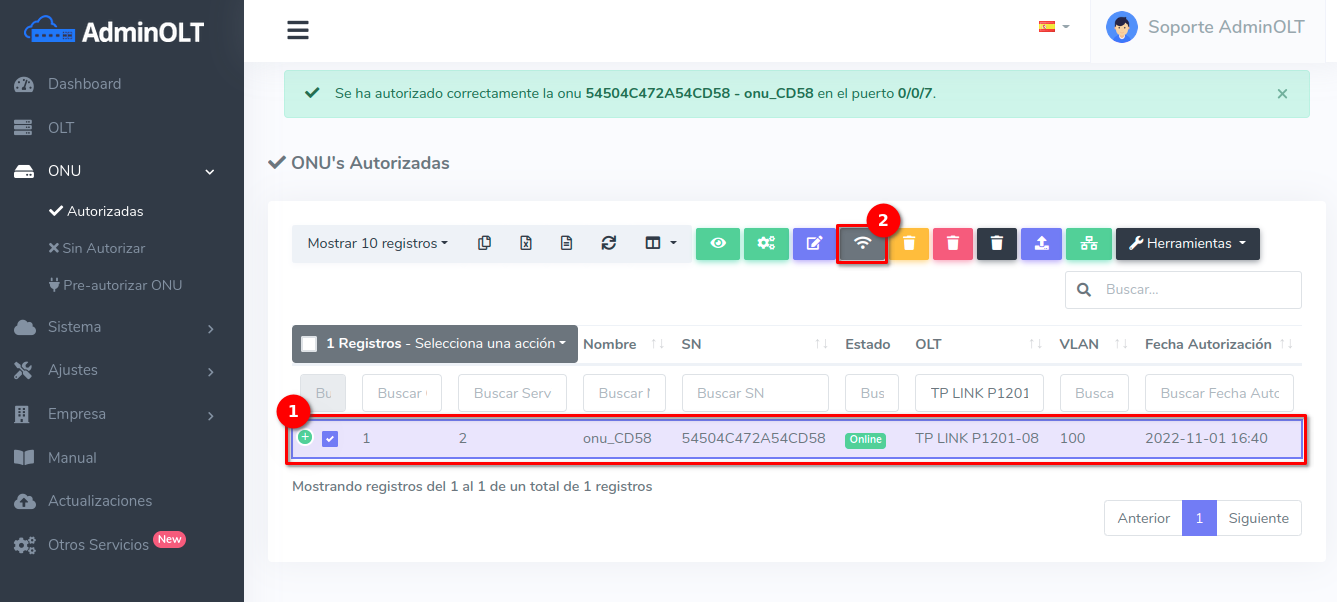Click the copy records icon

pyautogui.click(x=485, y=243)
